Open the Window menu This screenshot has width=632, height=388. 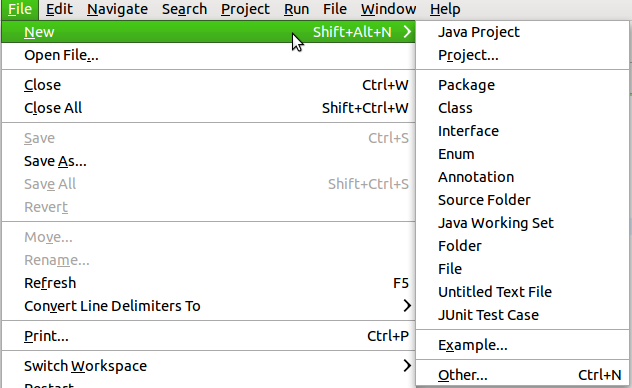point(388,9)
